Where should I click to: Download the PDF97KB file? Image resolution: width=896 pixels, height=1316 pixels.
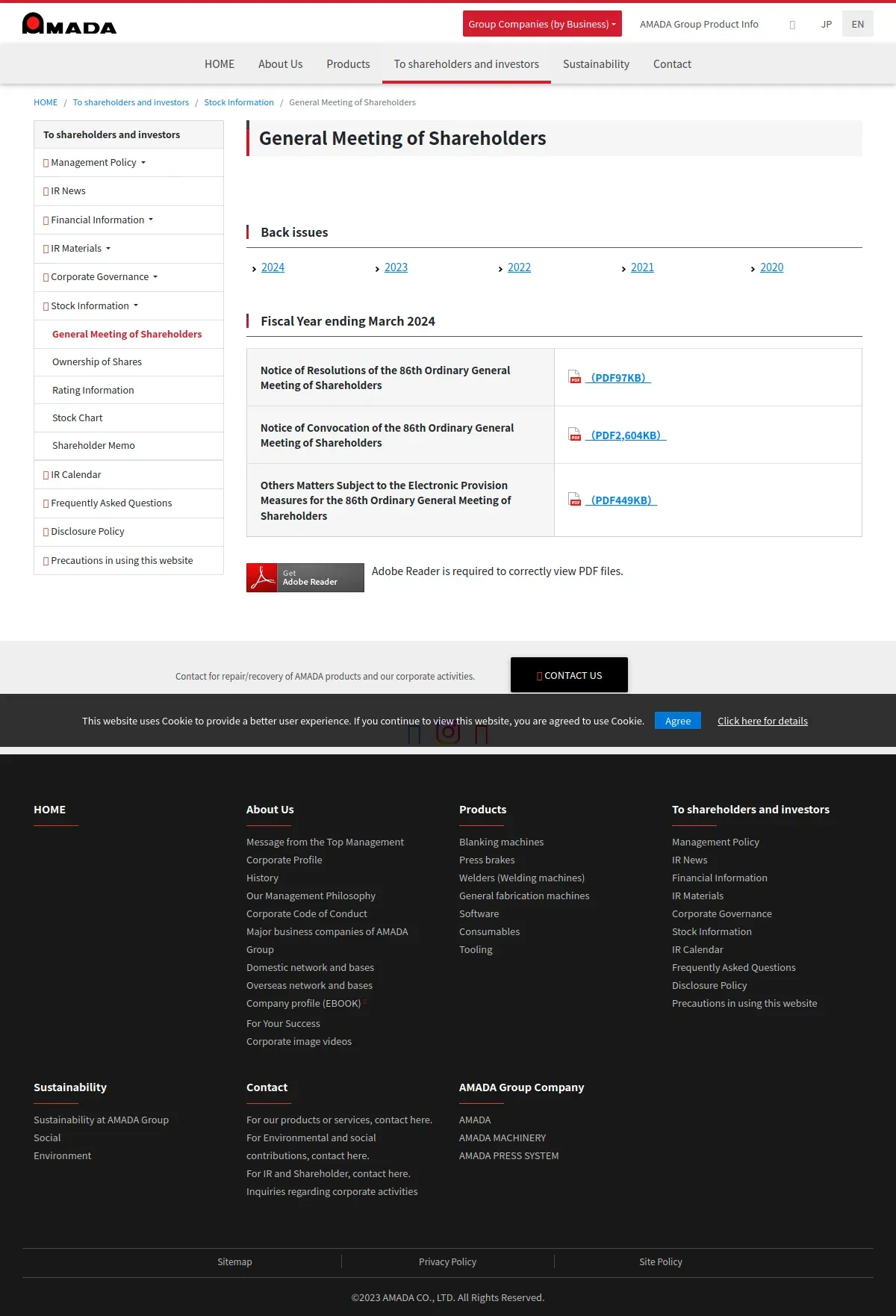coord(618,378)
